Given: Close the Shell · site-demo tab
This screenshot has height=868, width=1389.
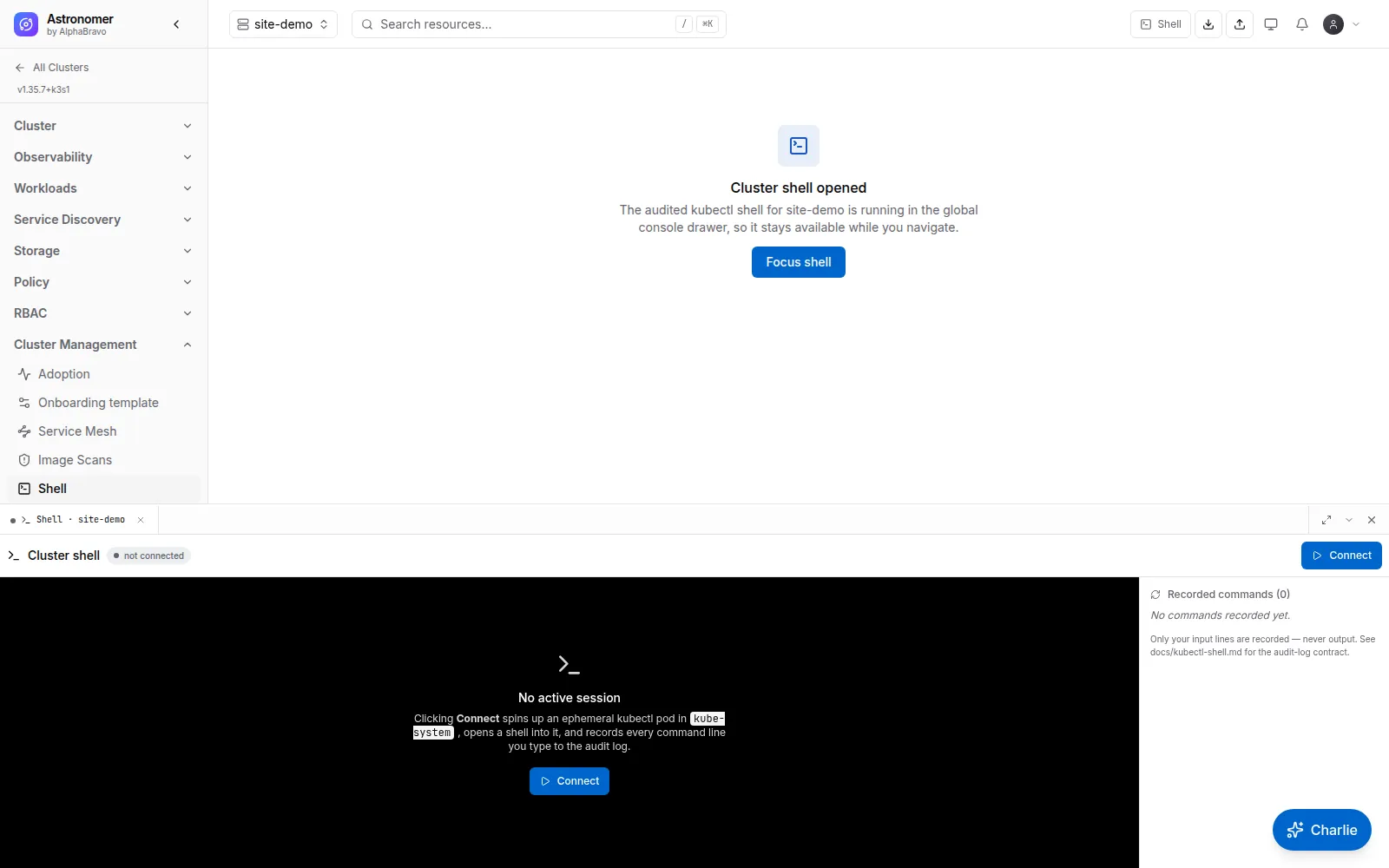Looking at the screenshot, I should point(141,520).
